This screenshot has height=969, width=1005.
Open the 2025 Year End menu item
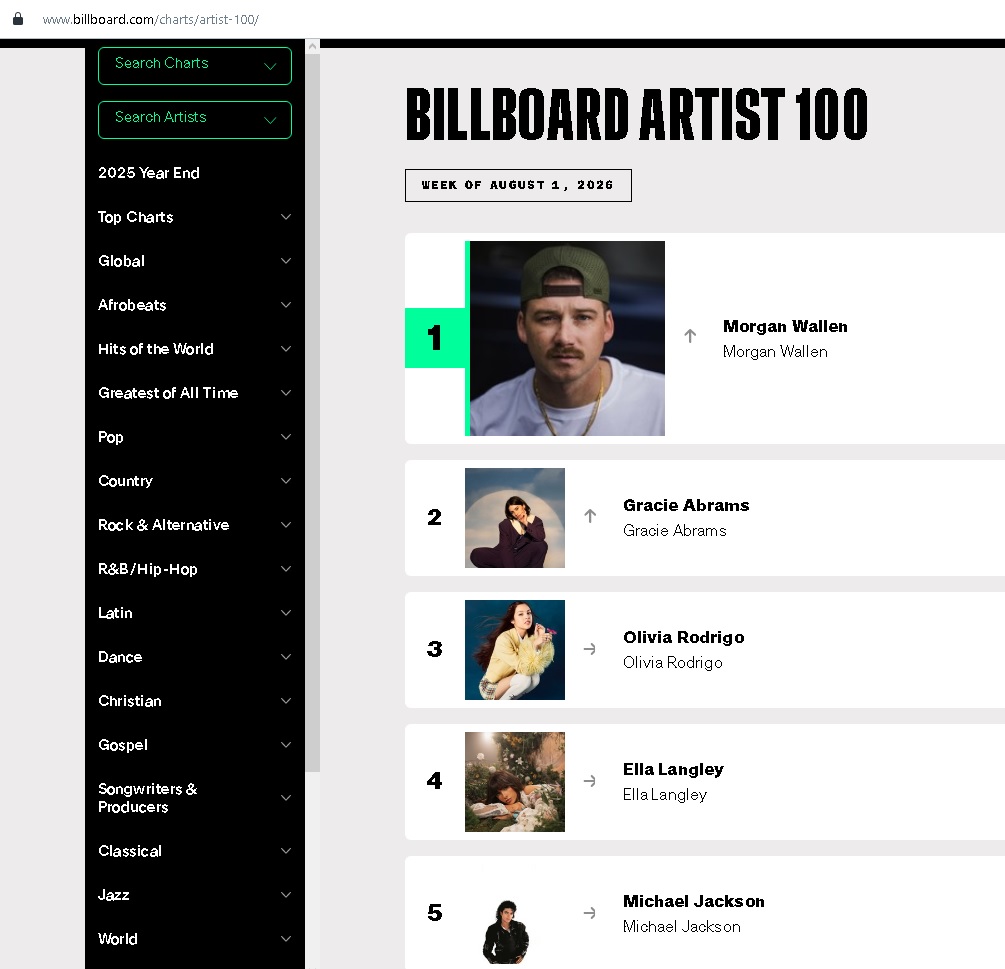(149, 173)
